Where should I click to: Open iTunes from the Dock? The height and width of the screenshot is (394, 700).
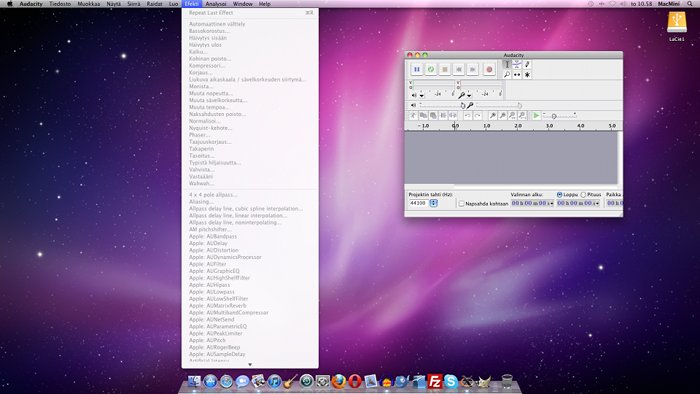tap(275, 382)
